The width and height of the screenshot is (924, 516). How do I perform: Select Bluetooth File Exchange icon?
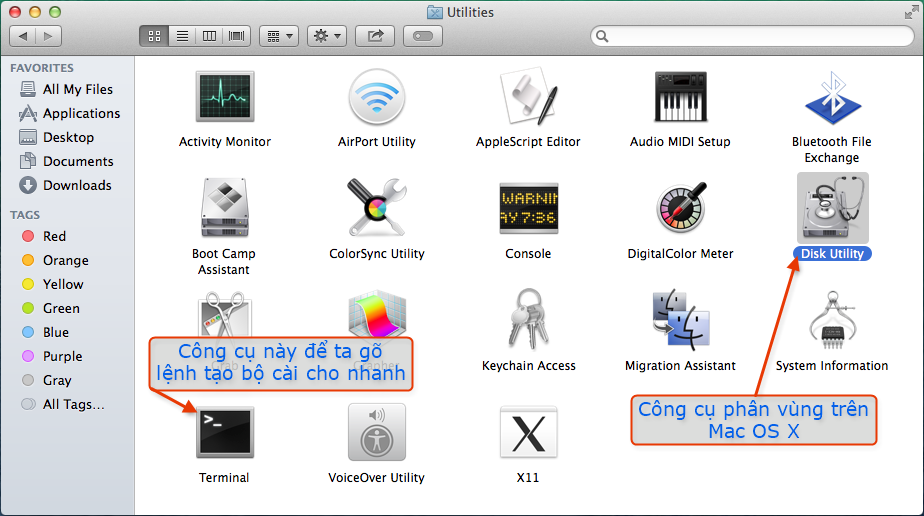[833, 97]
